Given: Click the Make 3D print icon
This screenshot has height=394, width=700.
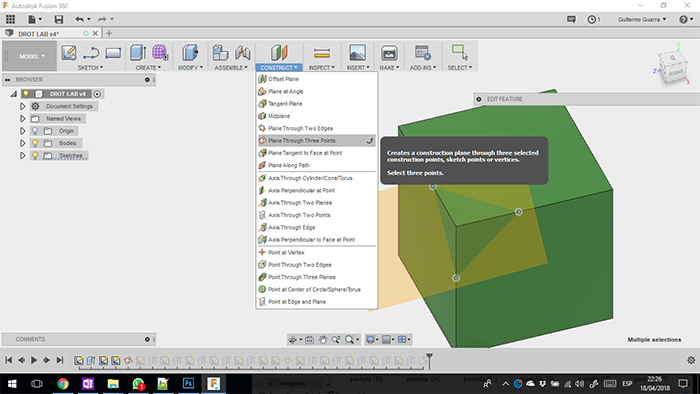Looking at the screenshot, I should (x=389, y=53).
